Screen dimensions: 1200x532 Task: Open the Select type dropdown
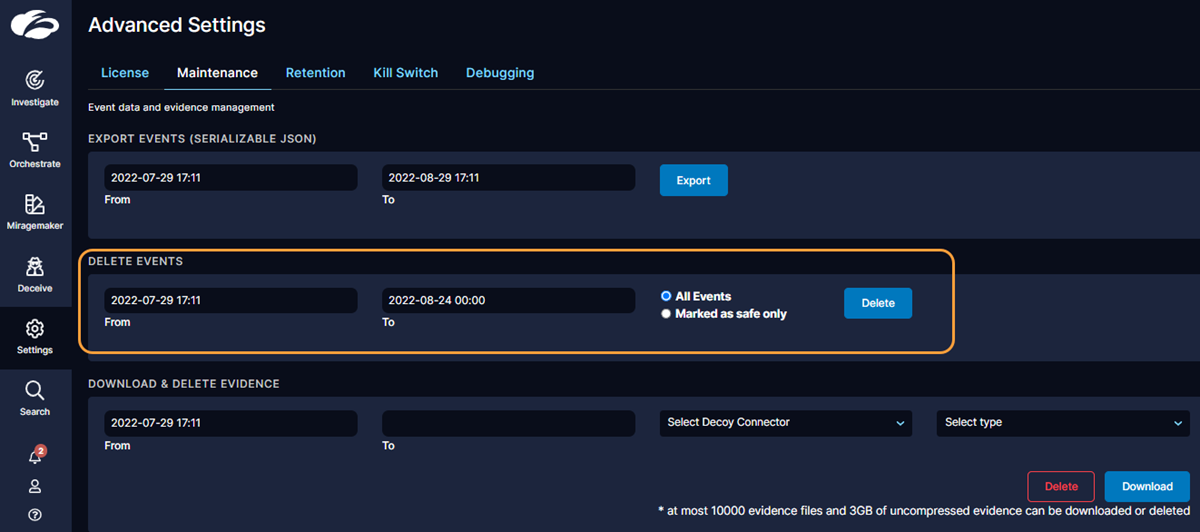(1062, 423)
